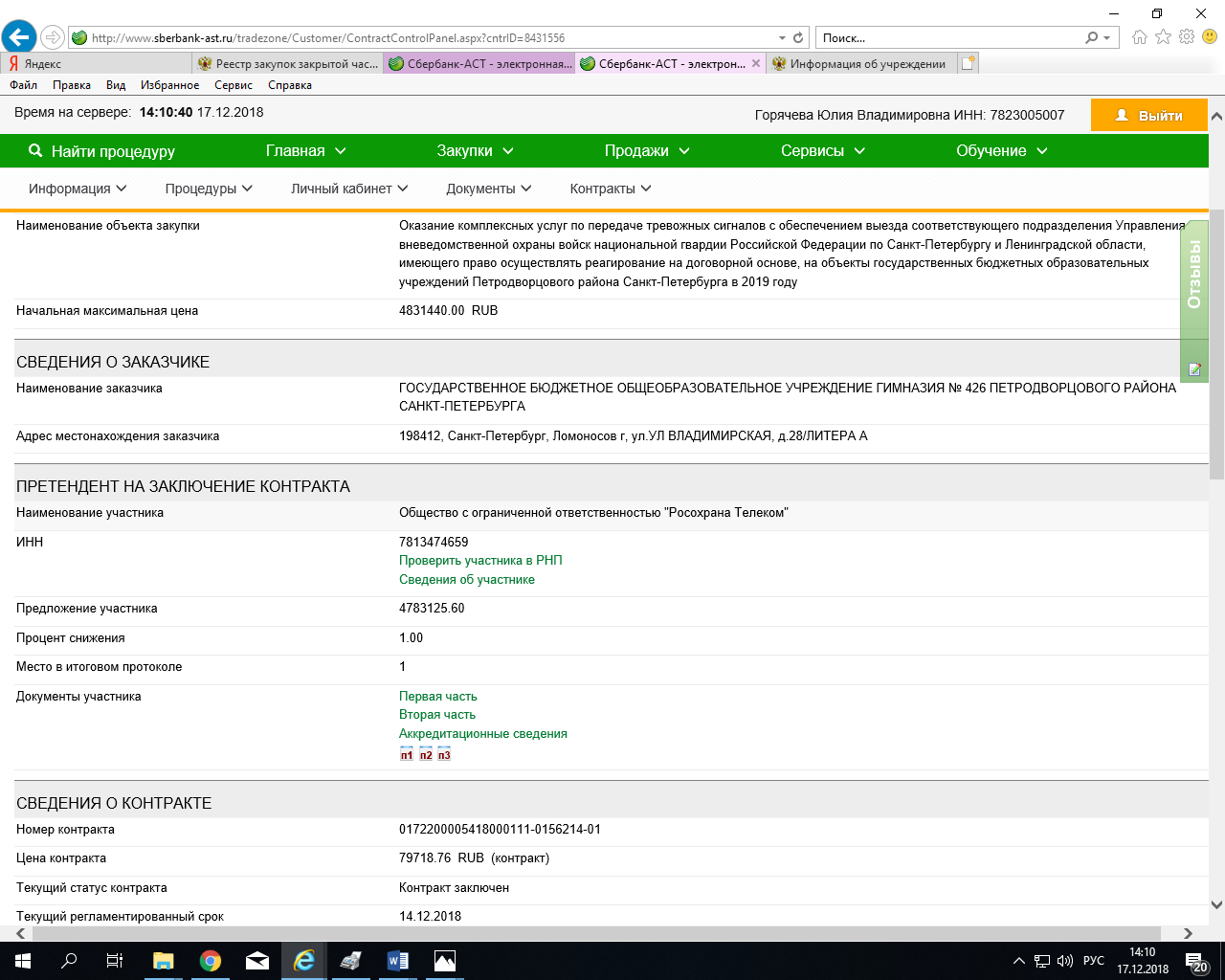The height and width of the screenshot is (980, 1225).
Task: Click the vertical page scrollbar
Action: pyautogui.click(x=1216, y=345)
